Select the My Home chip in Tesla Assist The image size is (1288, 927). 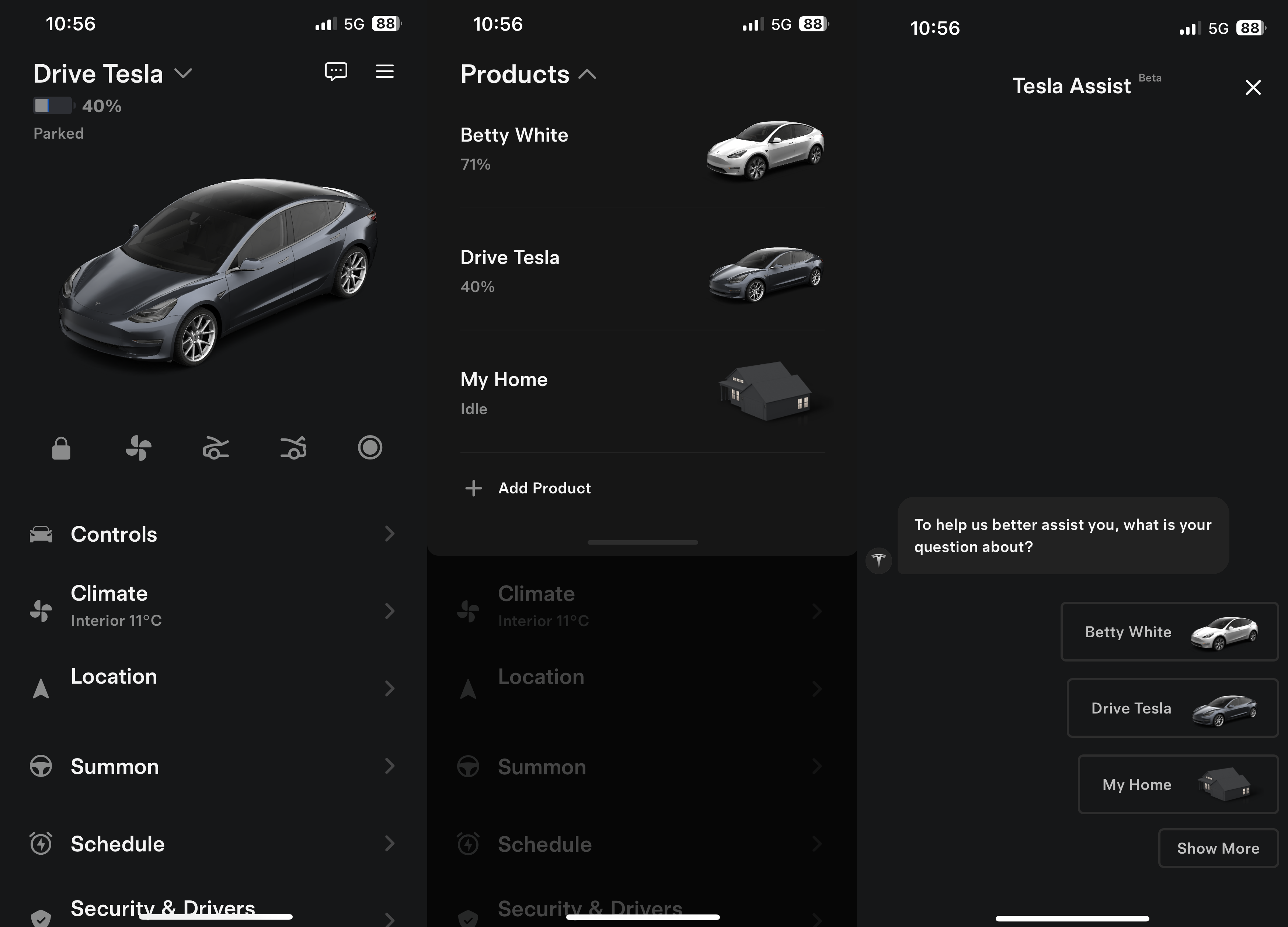tap(1177, 784)
